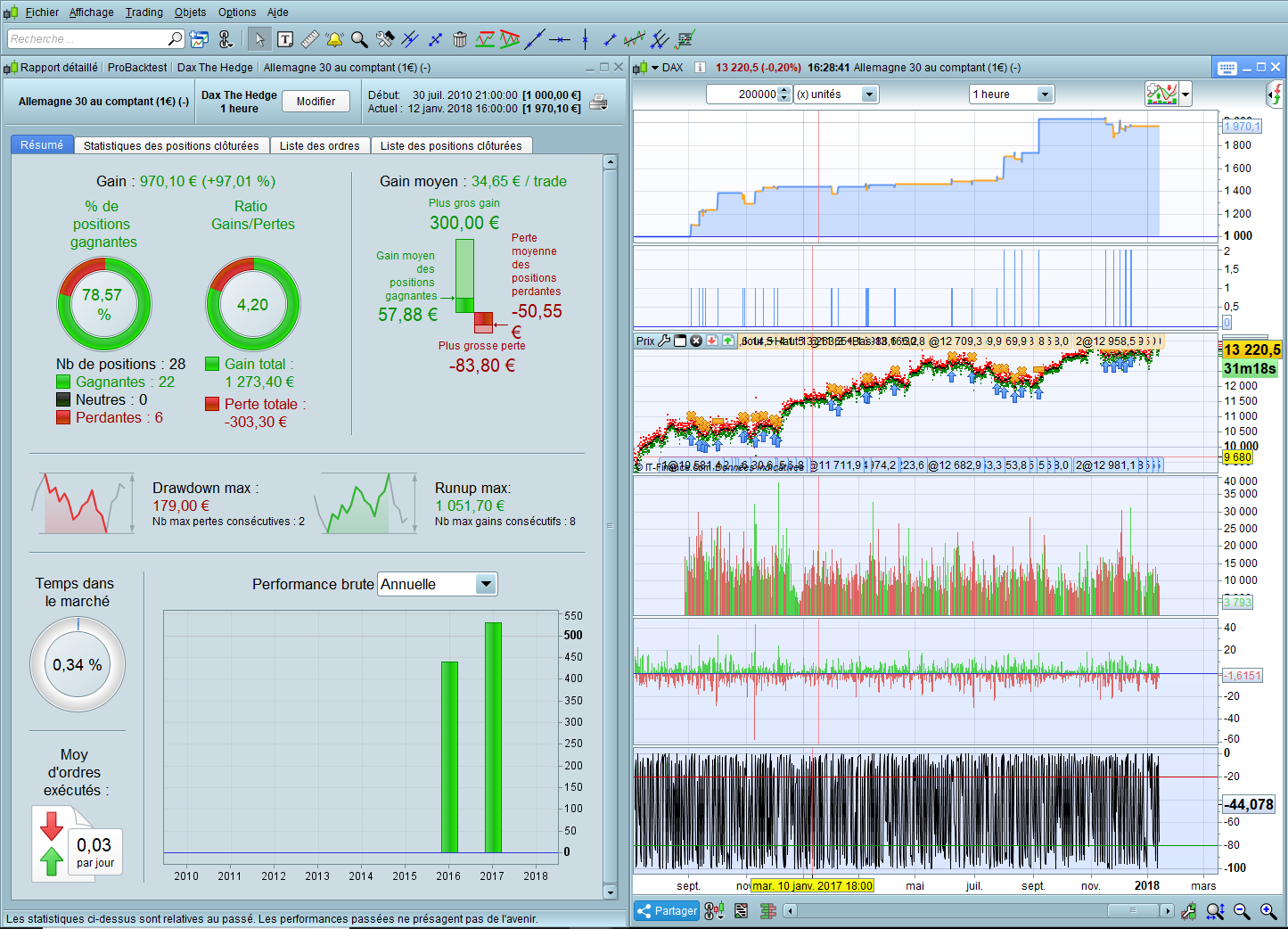The width and height of the screenshot is (1288, 929).
Task: Open the Ajde help menu
Action: [x=277, y=12]
